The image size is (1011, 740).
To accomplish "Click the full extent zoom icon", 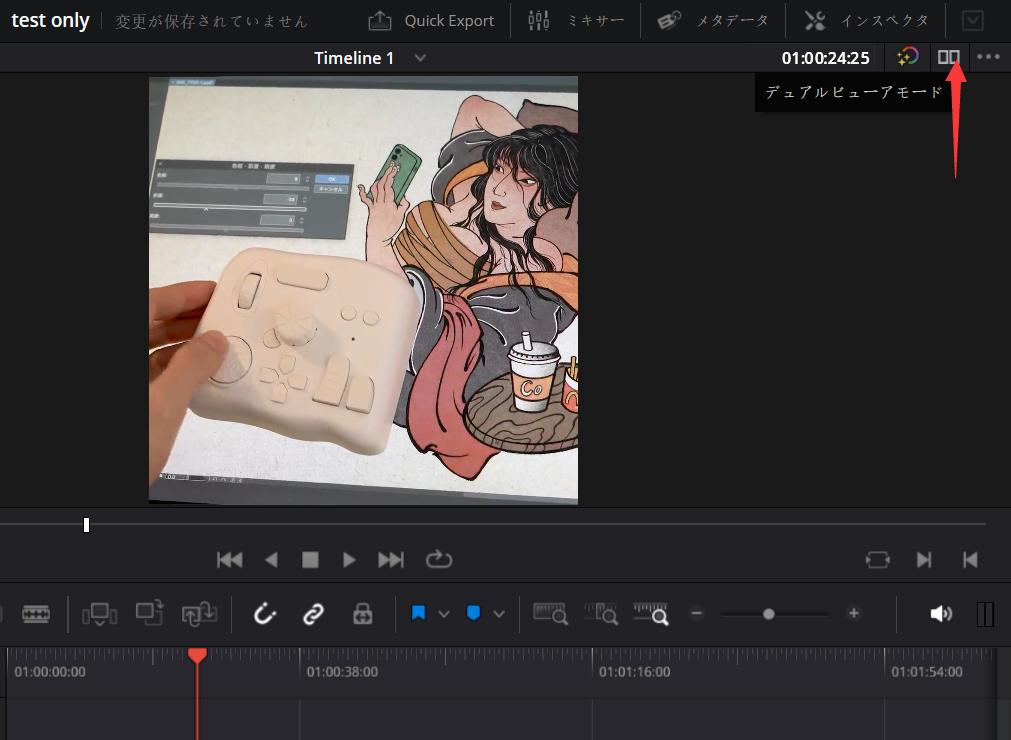I will (550, 614).
